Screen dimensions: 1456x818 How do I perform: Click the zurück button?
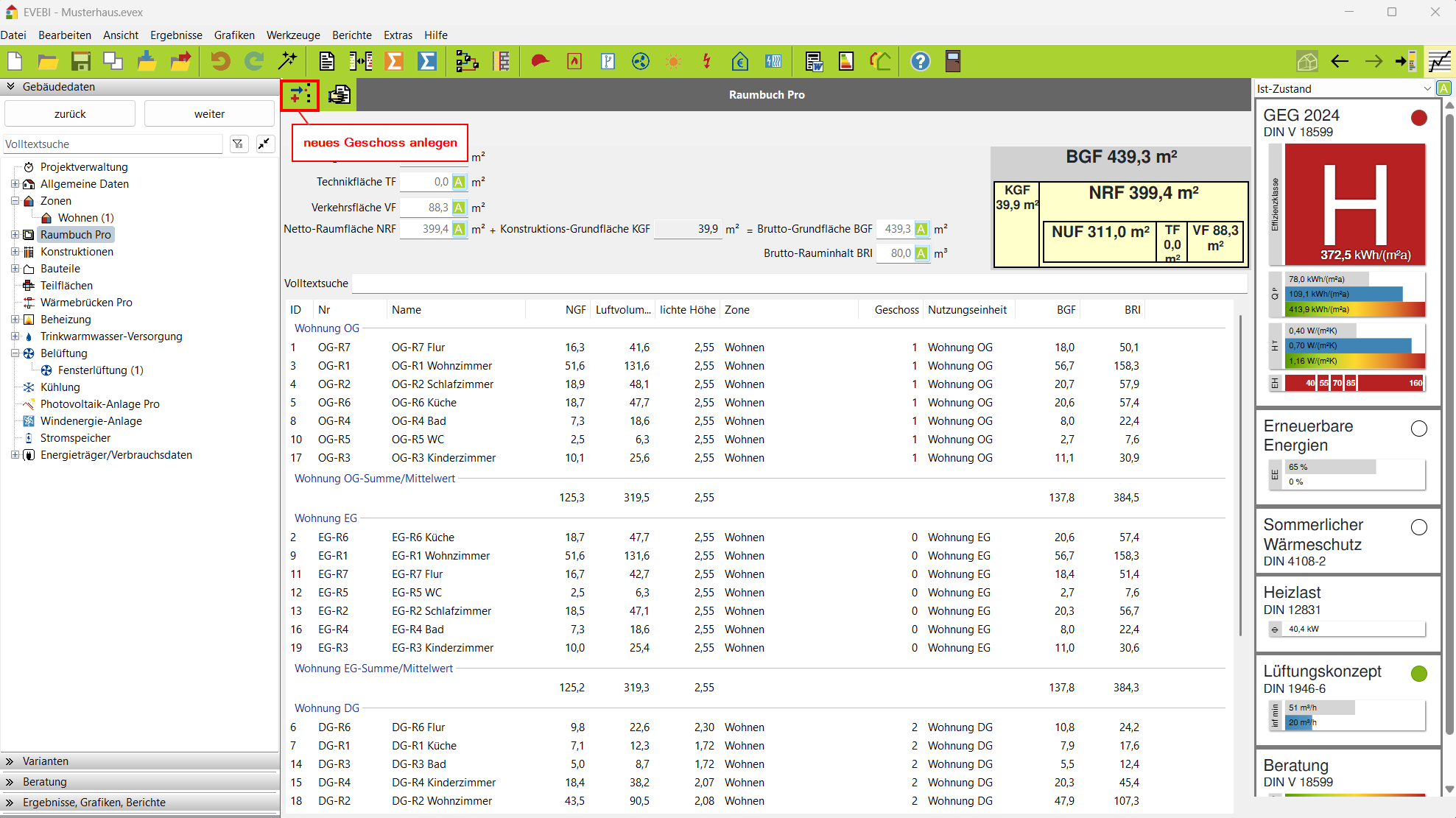click(70, 114)
